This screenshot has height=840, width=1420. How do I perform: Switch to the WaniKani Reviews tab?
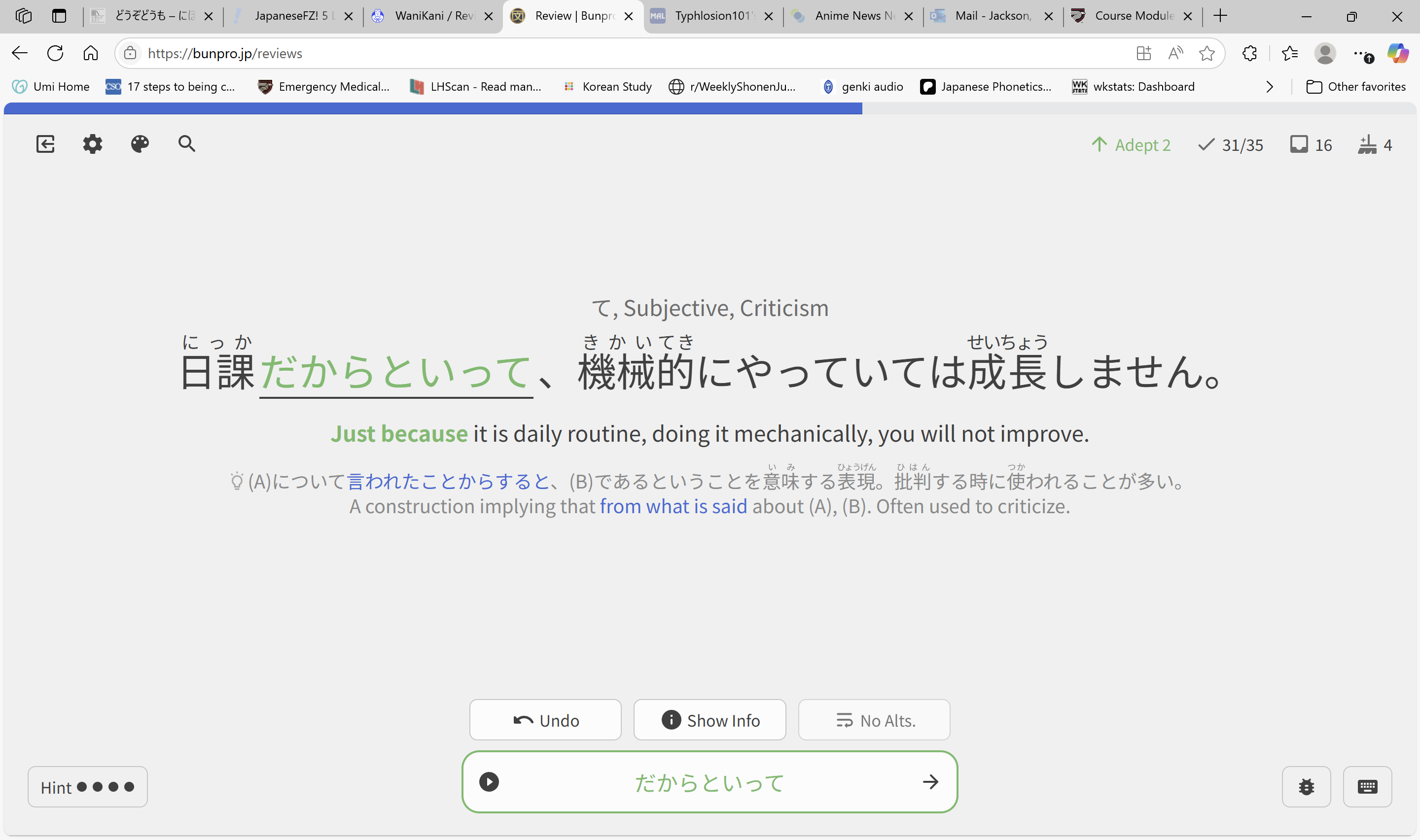point(433,16)
